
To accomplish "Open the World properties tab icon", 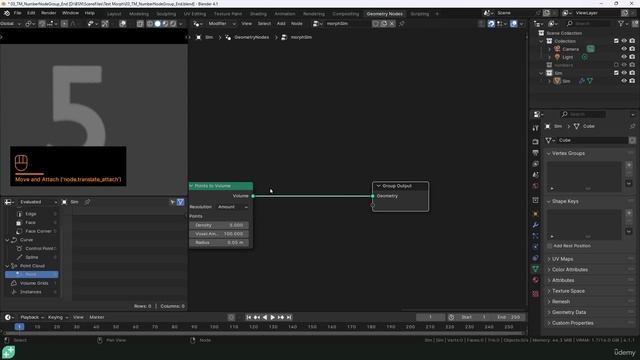I will coord(536,186).
